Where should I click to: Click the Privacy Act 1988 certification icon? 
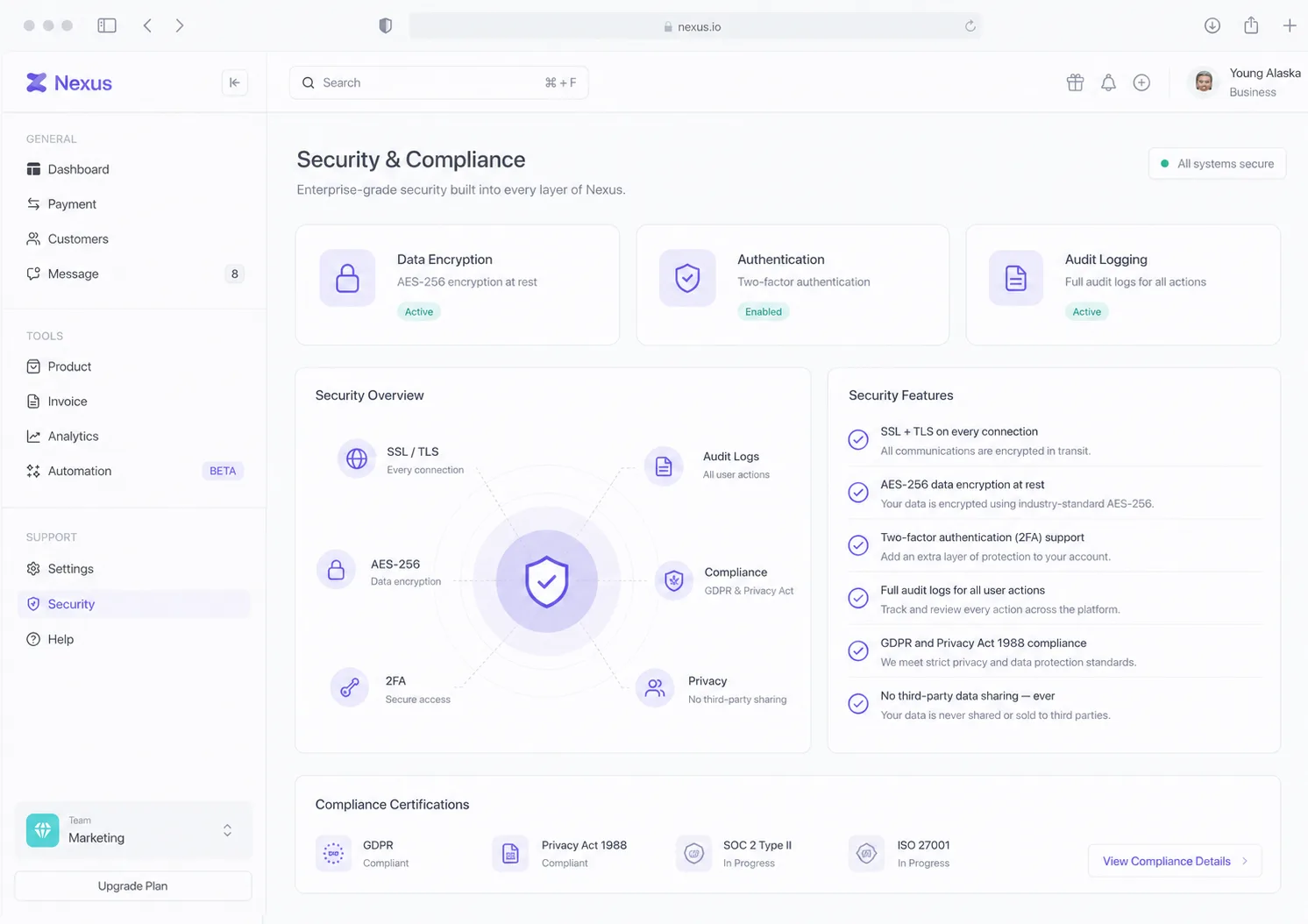(510, 853)
